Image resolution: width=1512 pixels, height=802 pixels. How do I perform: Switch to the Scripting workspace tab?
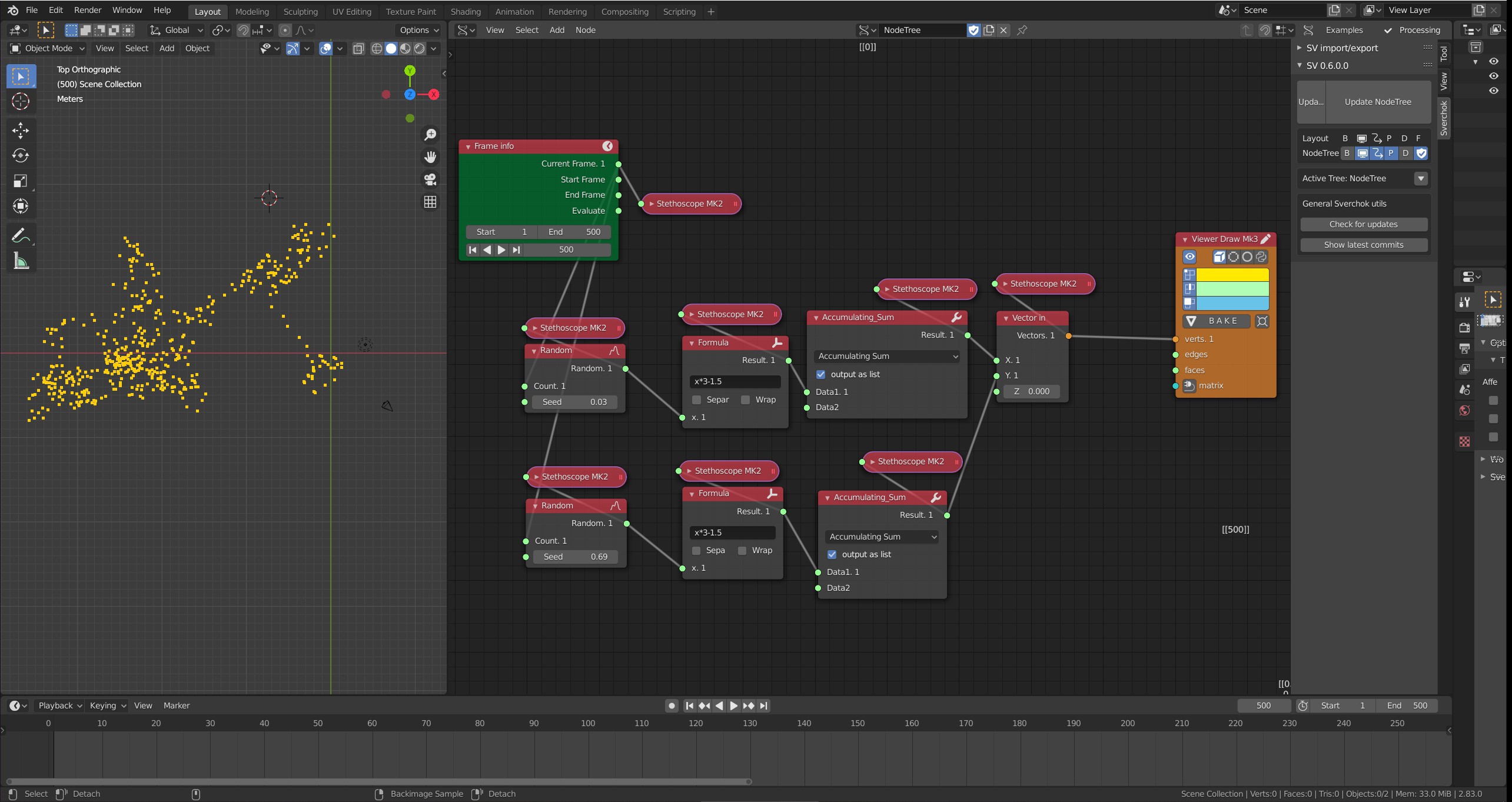[679, 11]
